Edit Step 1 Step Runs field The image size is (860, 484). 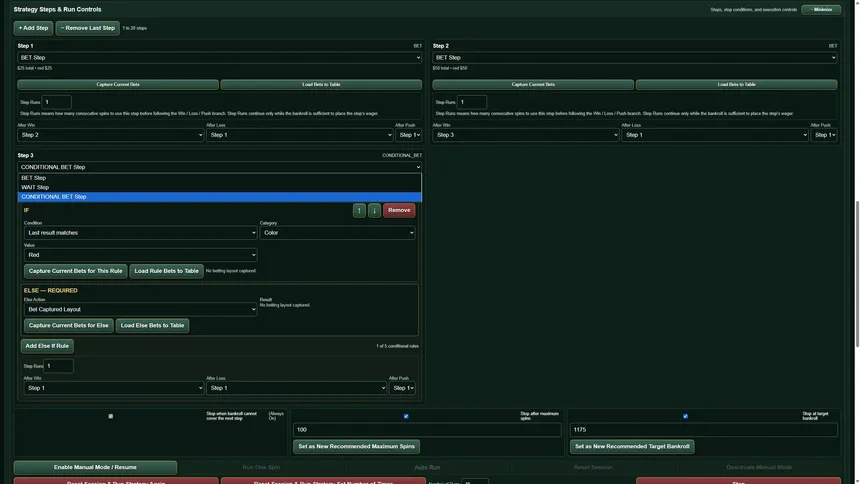[x=56, y=102]
